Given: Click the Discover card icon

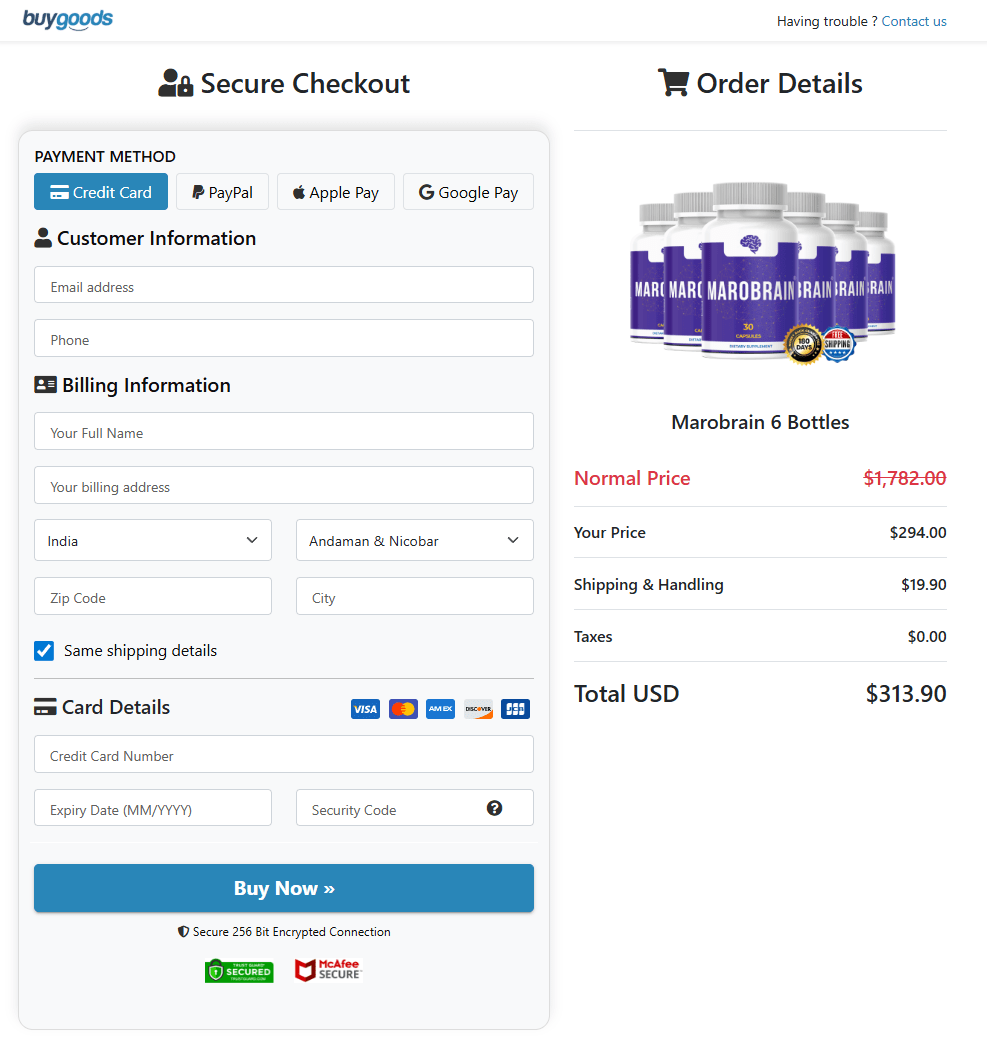Looking at the screenshot, I should coord(478,709).
